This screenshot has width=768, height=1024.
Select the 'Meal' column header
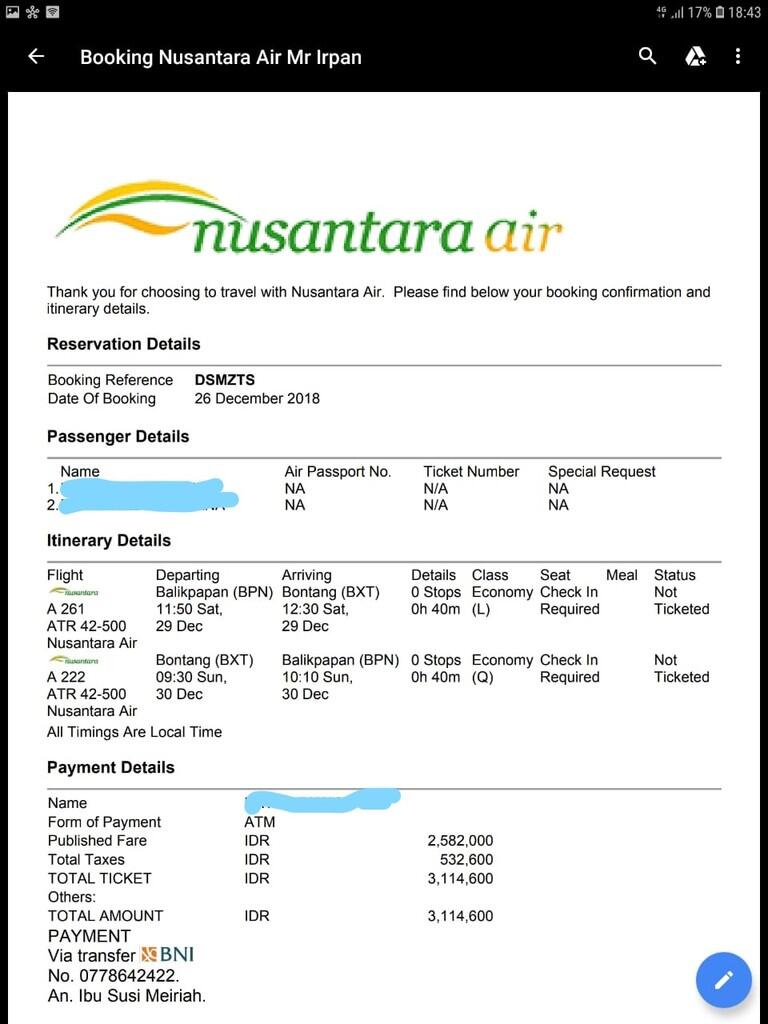coord(622,575)
